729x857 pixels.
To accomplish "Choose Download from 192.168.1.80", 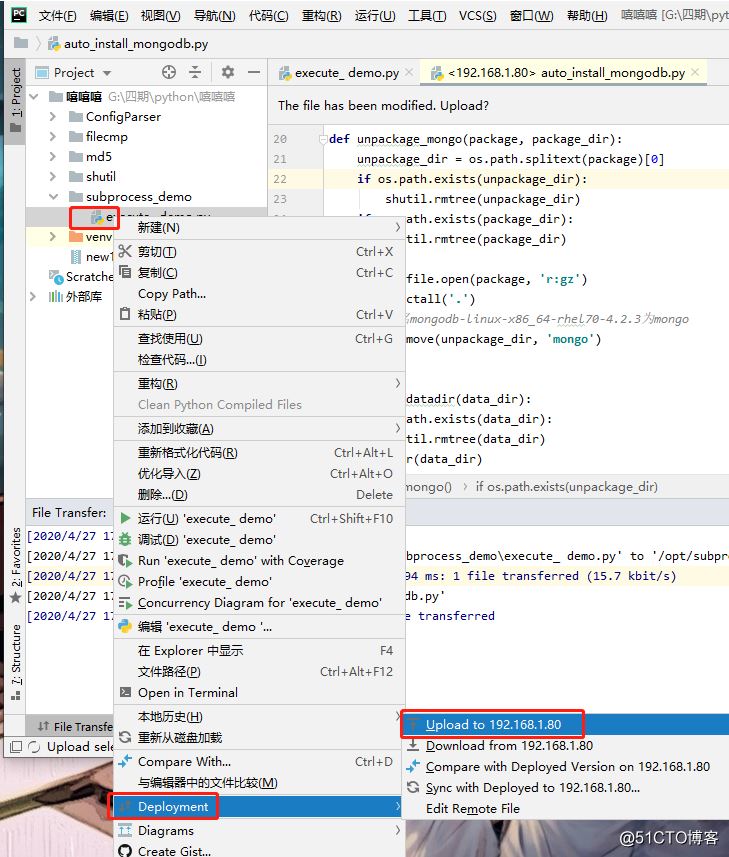I will pos(508,745).
